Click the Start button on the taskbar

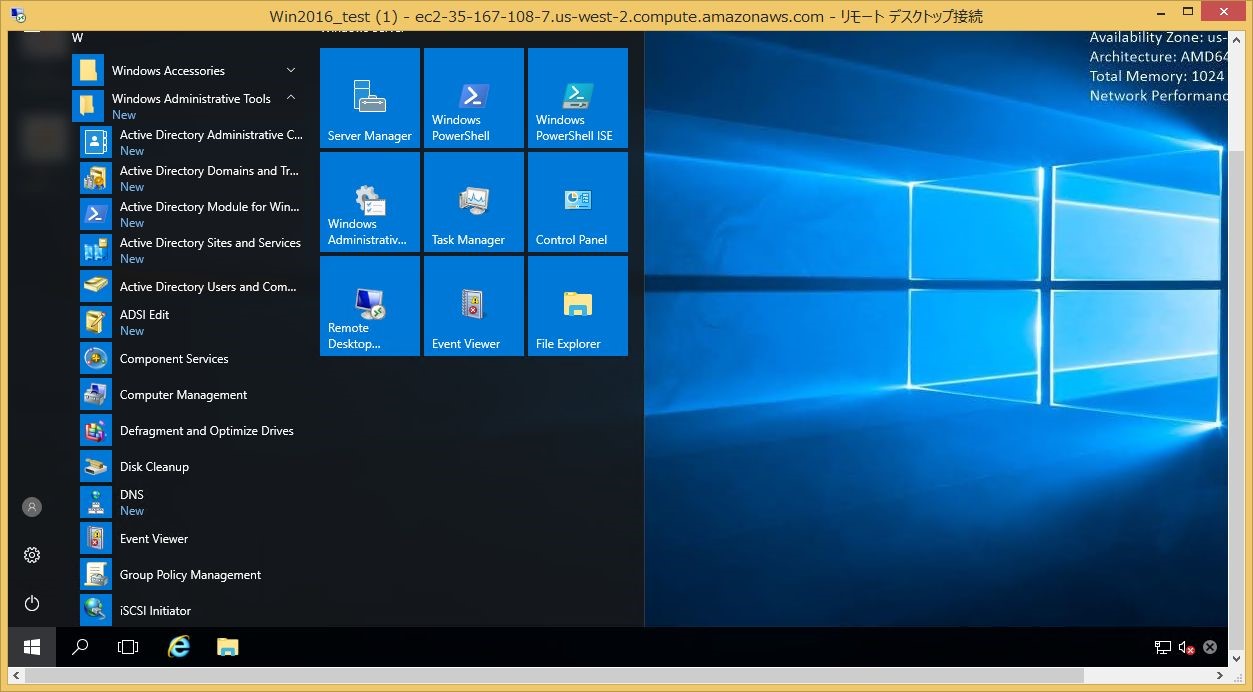32,647
